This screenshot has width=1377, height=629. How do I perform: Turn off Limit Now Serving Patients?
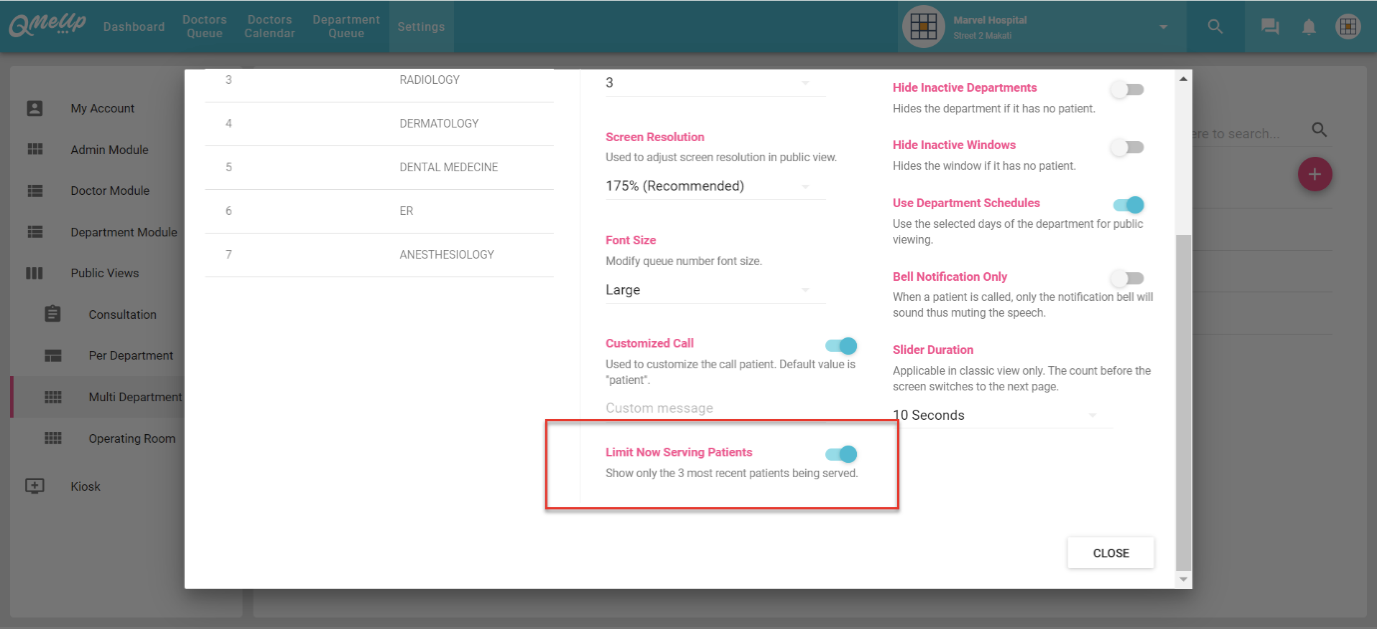[841, 454]
